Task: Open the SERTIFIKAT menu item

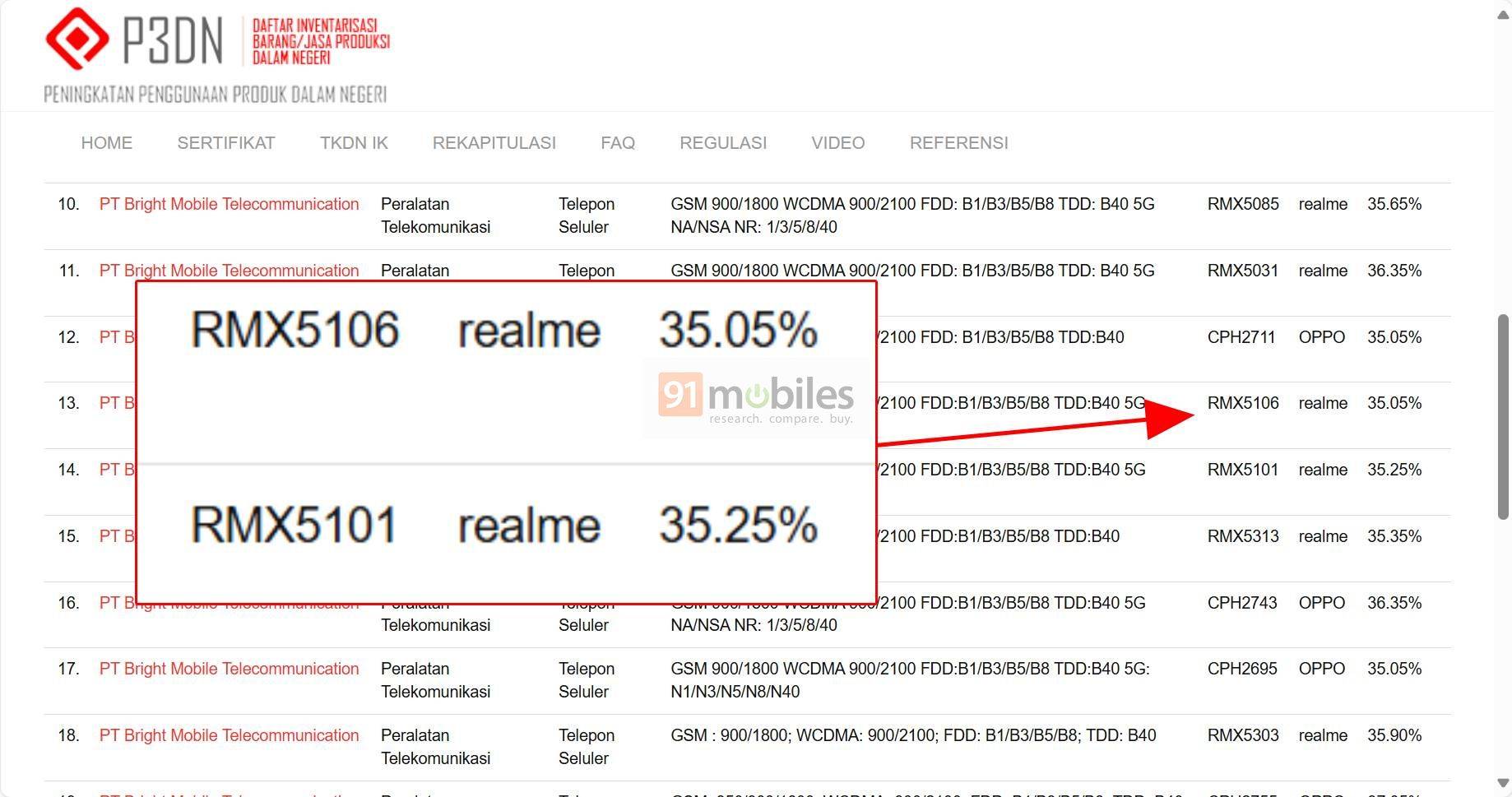Action: pos(226,143)
